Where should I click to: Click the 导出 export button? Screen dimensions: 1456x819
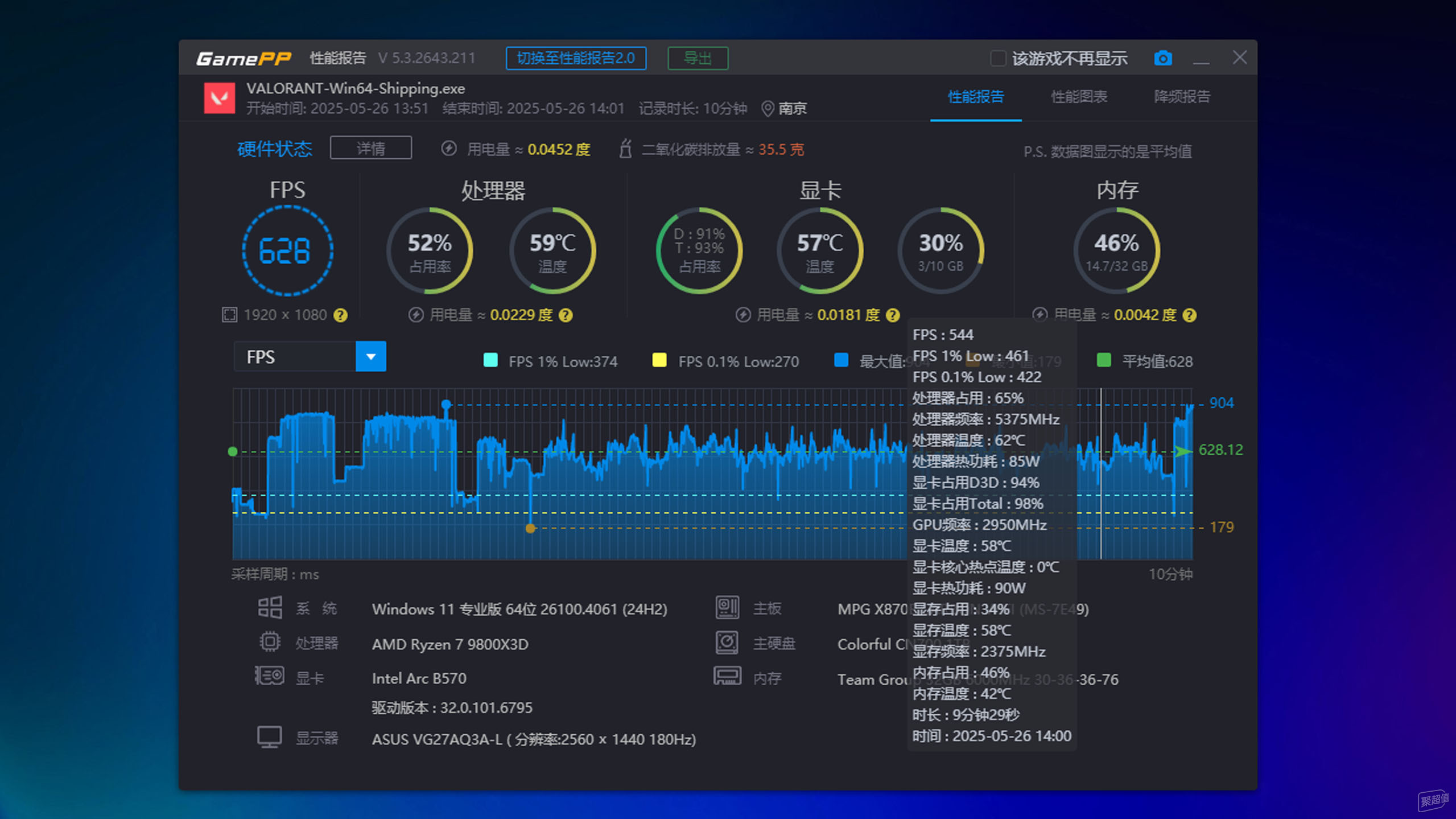pyautogui.click(x=698, y=58)
